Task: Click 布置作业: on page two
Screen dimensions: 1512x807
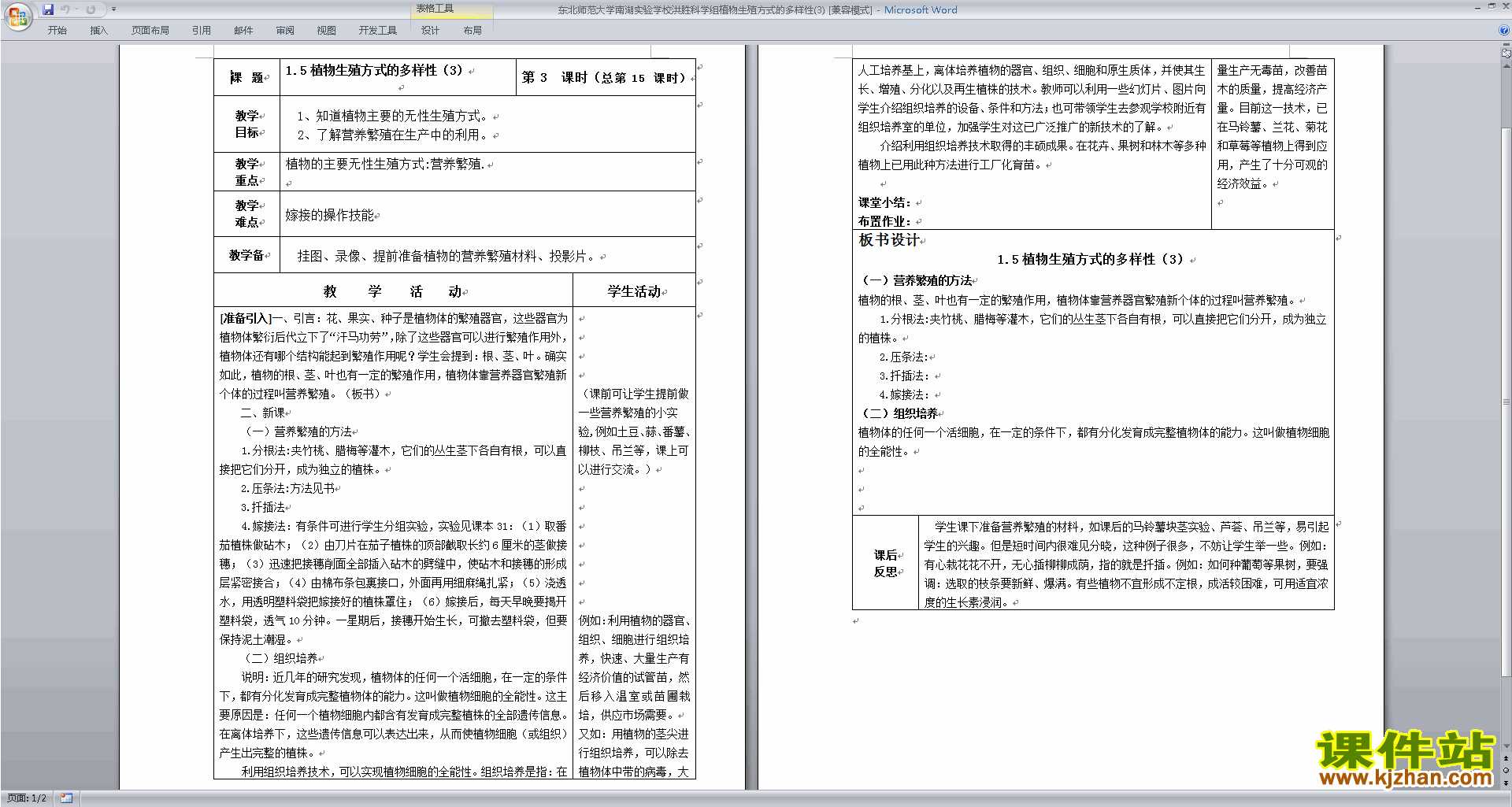Action: tap(884, 221)
